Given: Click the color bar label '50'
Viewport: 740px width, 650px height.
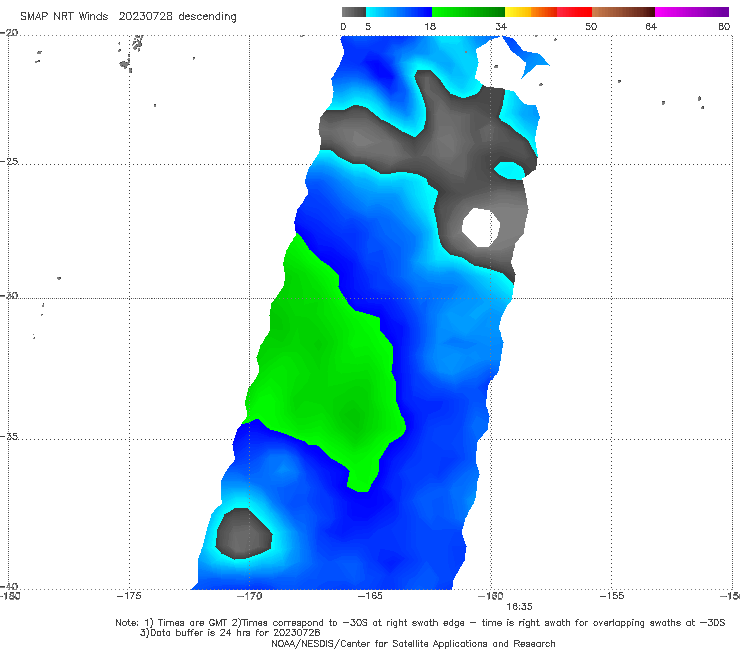Looking at the screenshot, I should click(x=591, y=26).
